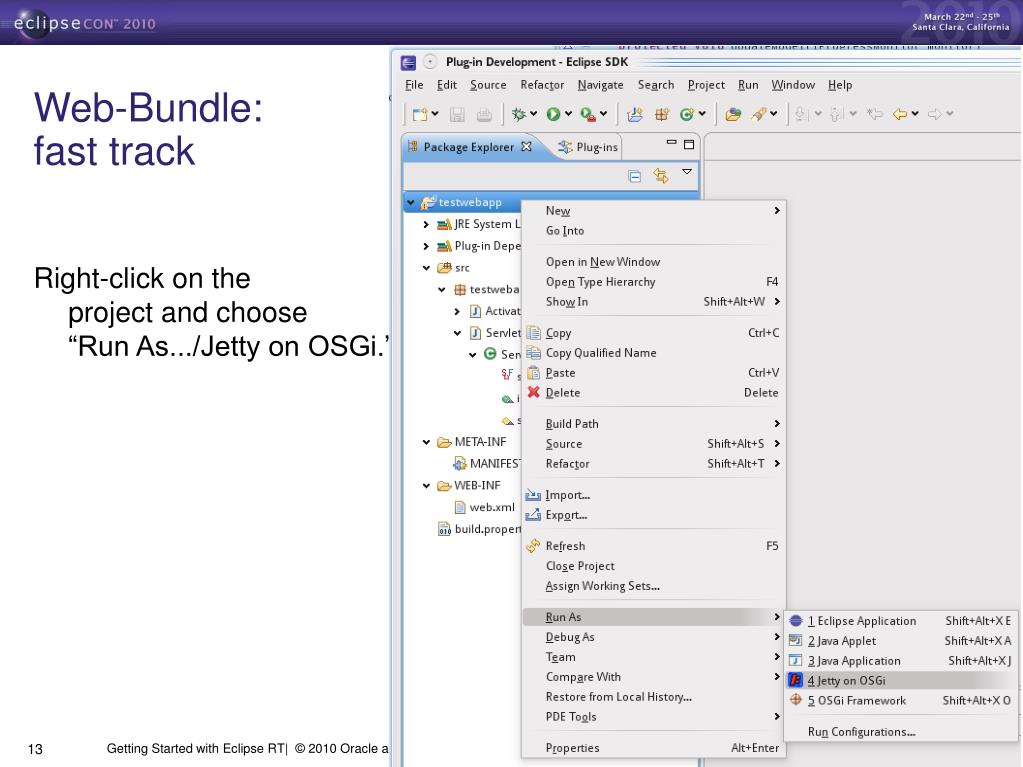Click the New Java Class toolbar icon

(x=686, y=114)
